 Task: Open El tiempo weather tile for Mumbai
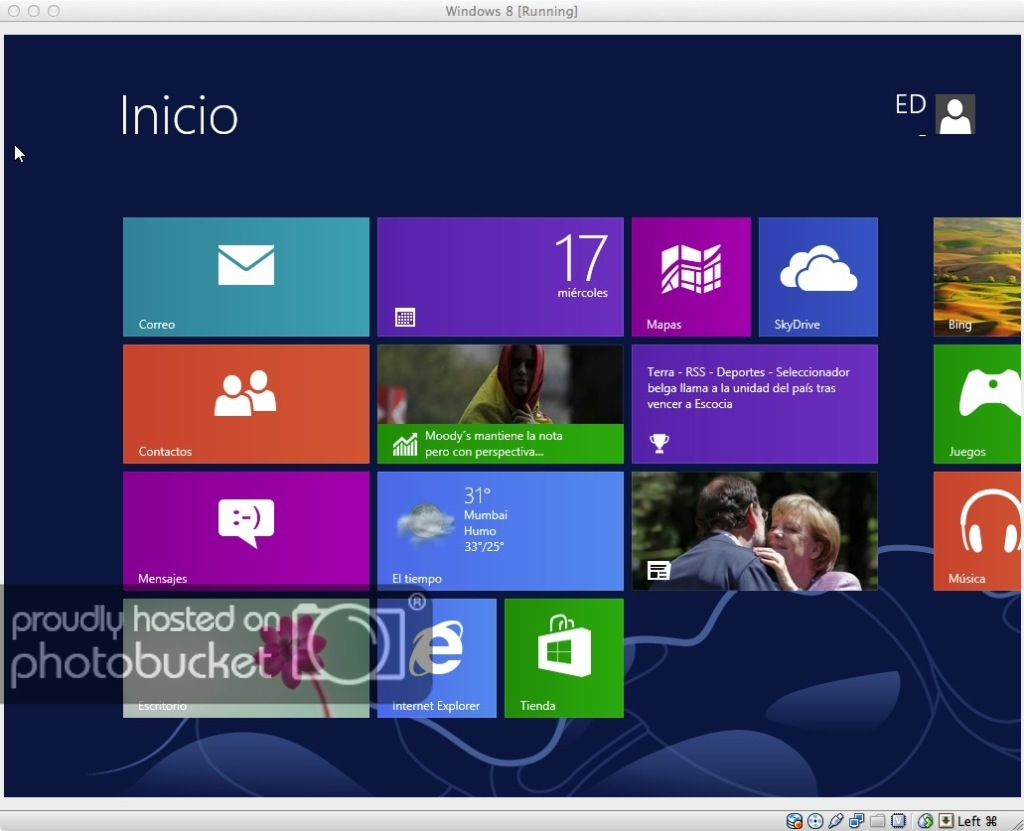click(x=500, y=531)
